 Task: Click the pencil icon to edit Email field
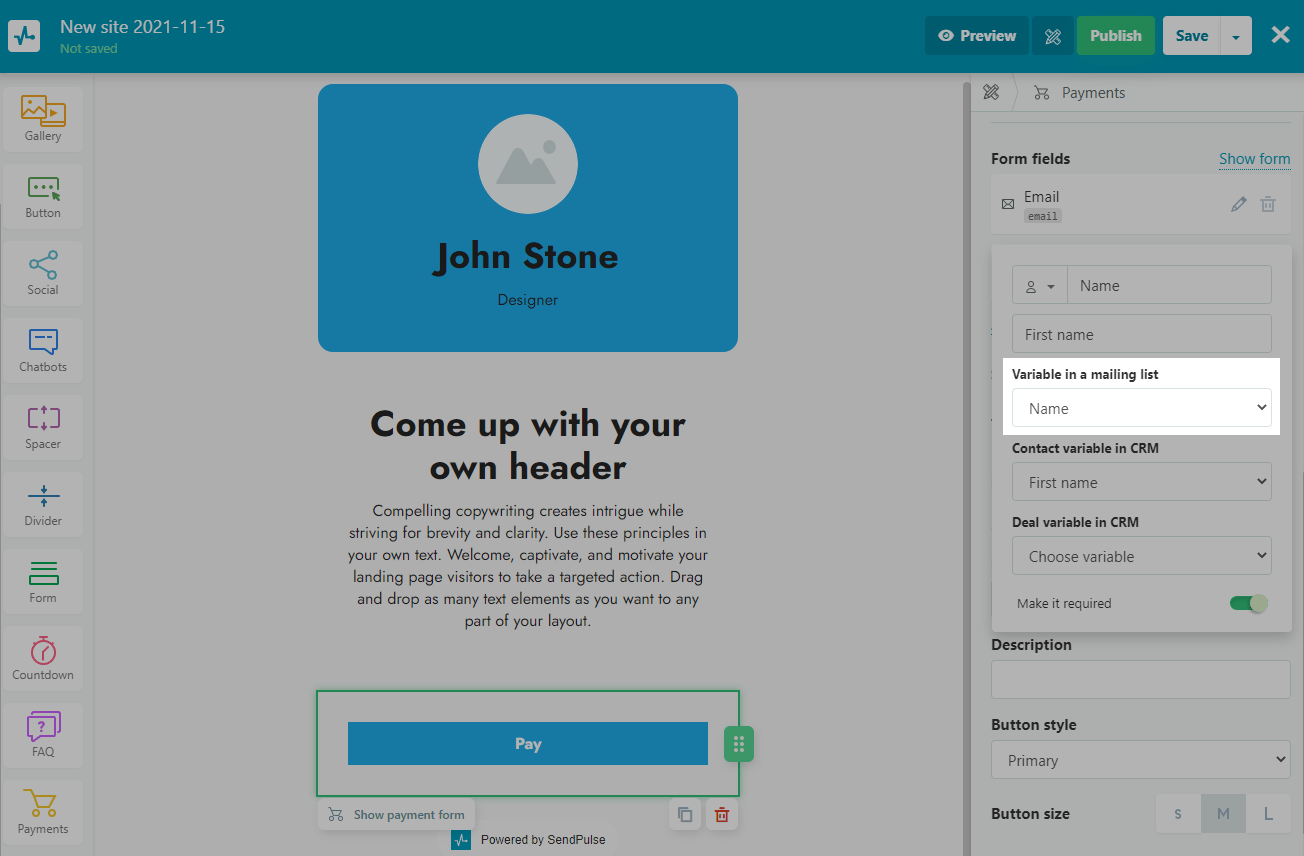point(1239,204)
